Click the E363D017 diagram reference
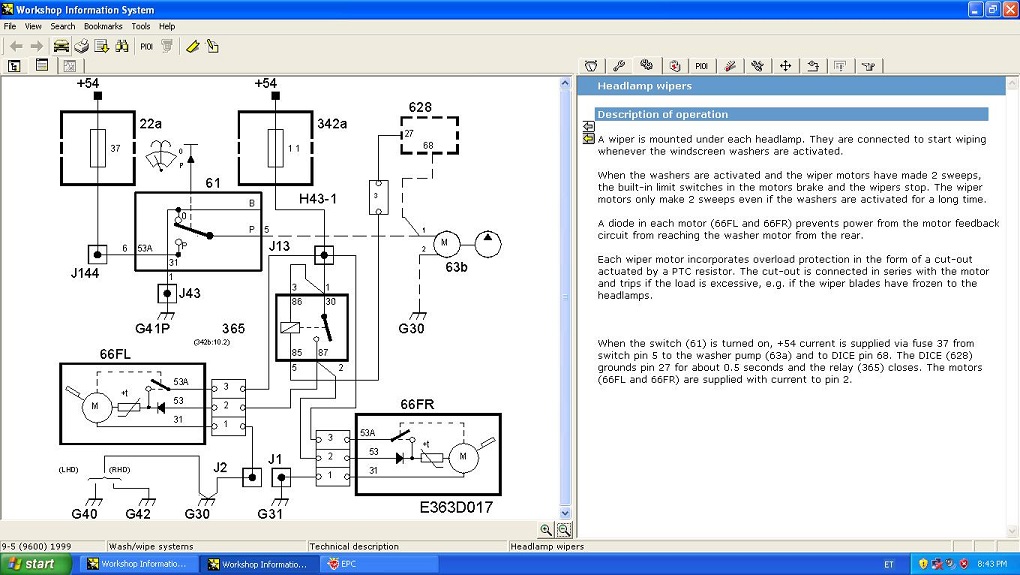Screen dimensions: 1020x575 456,507
